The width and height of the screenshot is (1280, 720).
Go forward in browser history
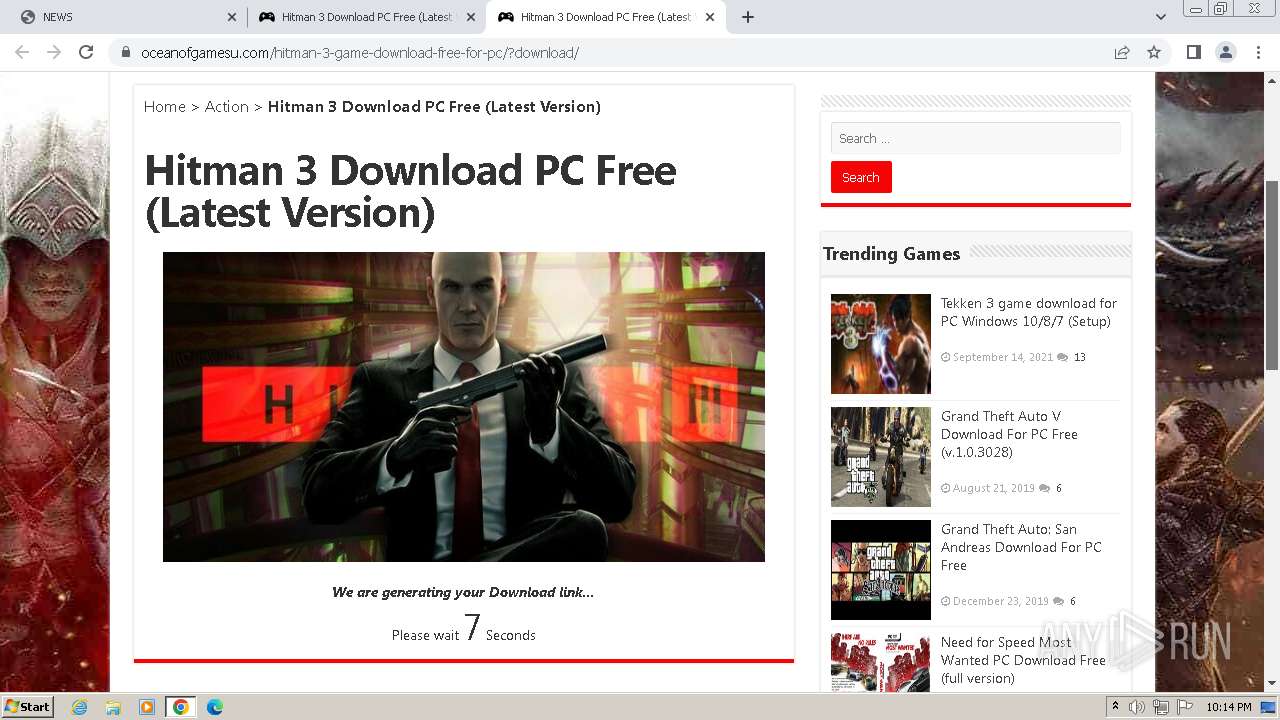54,52
